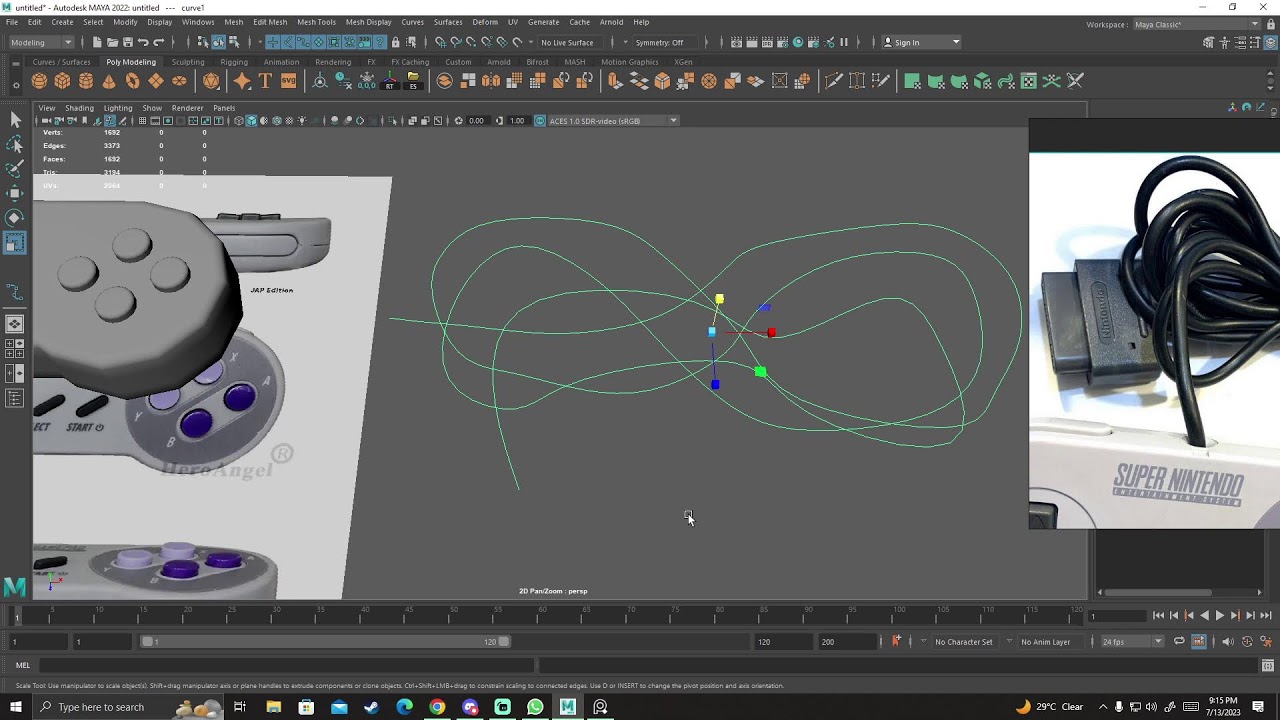
Task: Create a polygon sphere from the shelf
Action: 39,81
